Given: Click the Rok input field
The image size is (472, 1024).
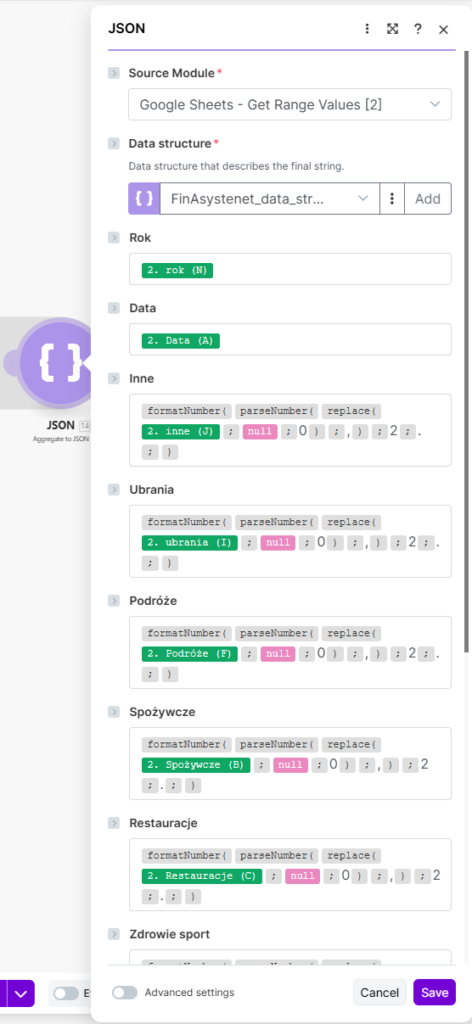Looking at the screenshot, I should (x=290, y=269).
